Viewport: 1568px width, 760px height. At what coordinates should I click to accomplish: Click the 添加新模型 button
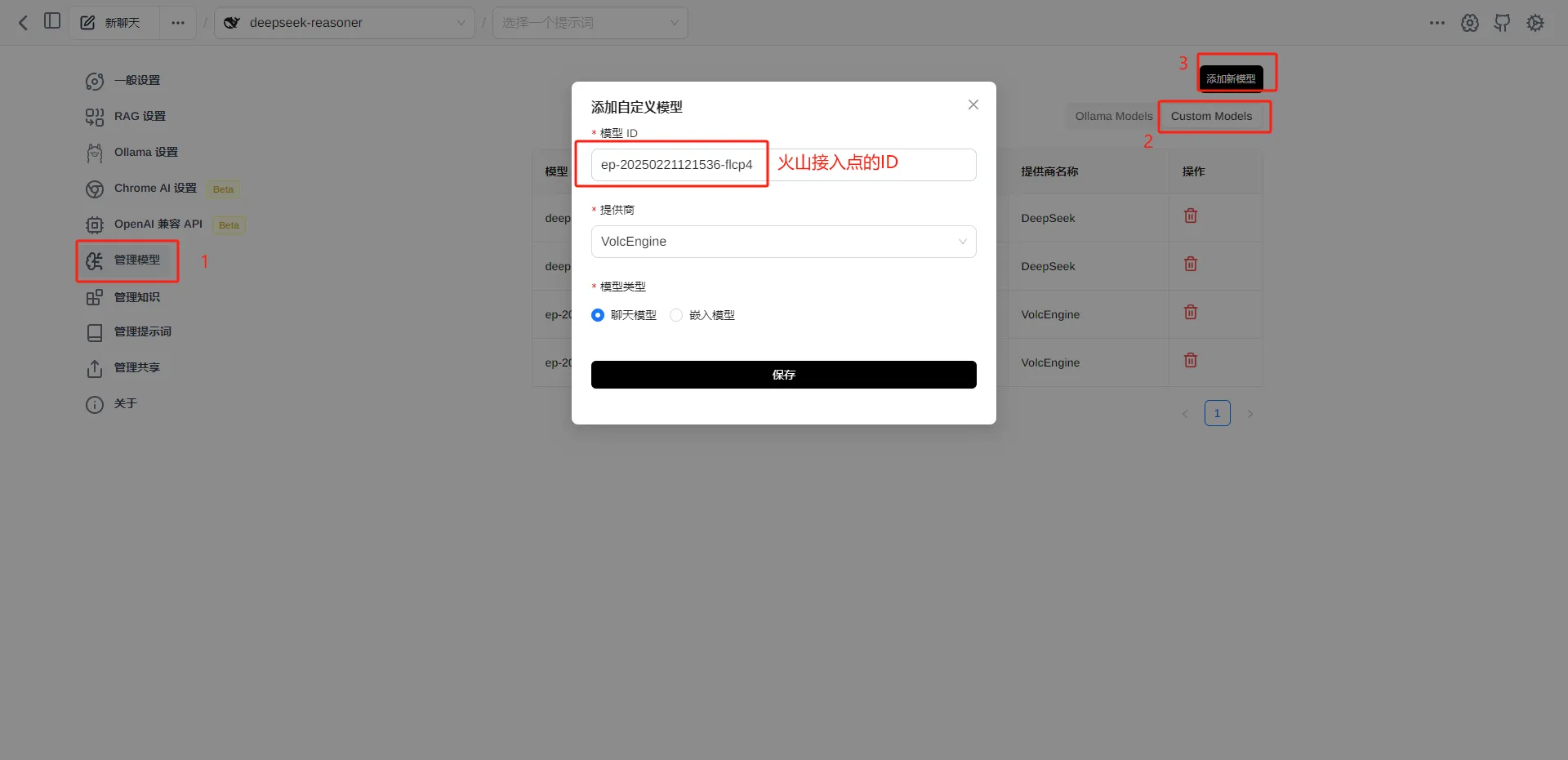click(x=1231, y=78)
